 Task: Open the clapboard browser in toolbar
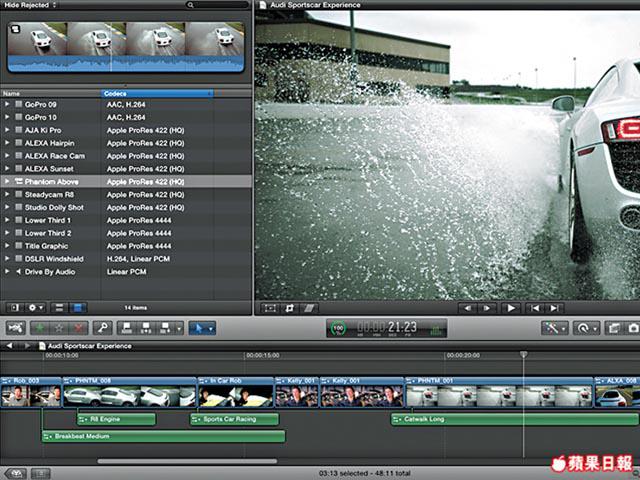click(x=613, y=328)
